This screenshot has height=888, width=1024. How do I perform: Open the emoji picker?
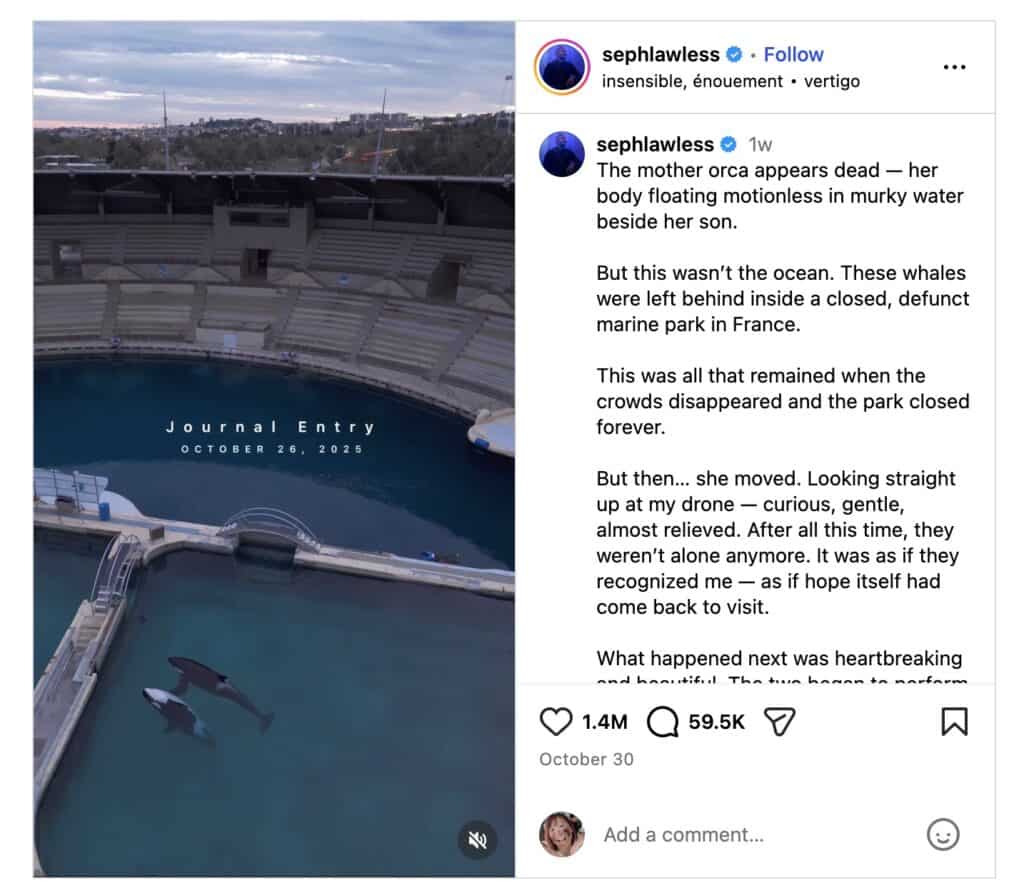pos(942,834)
